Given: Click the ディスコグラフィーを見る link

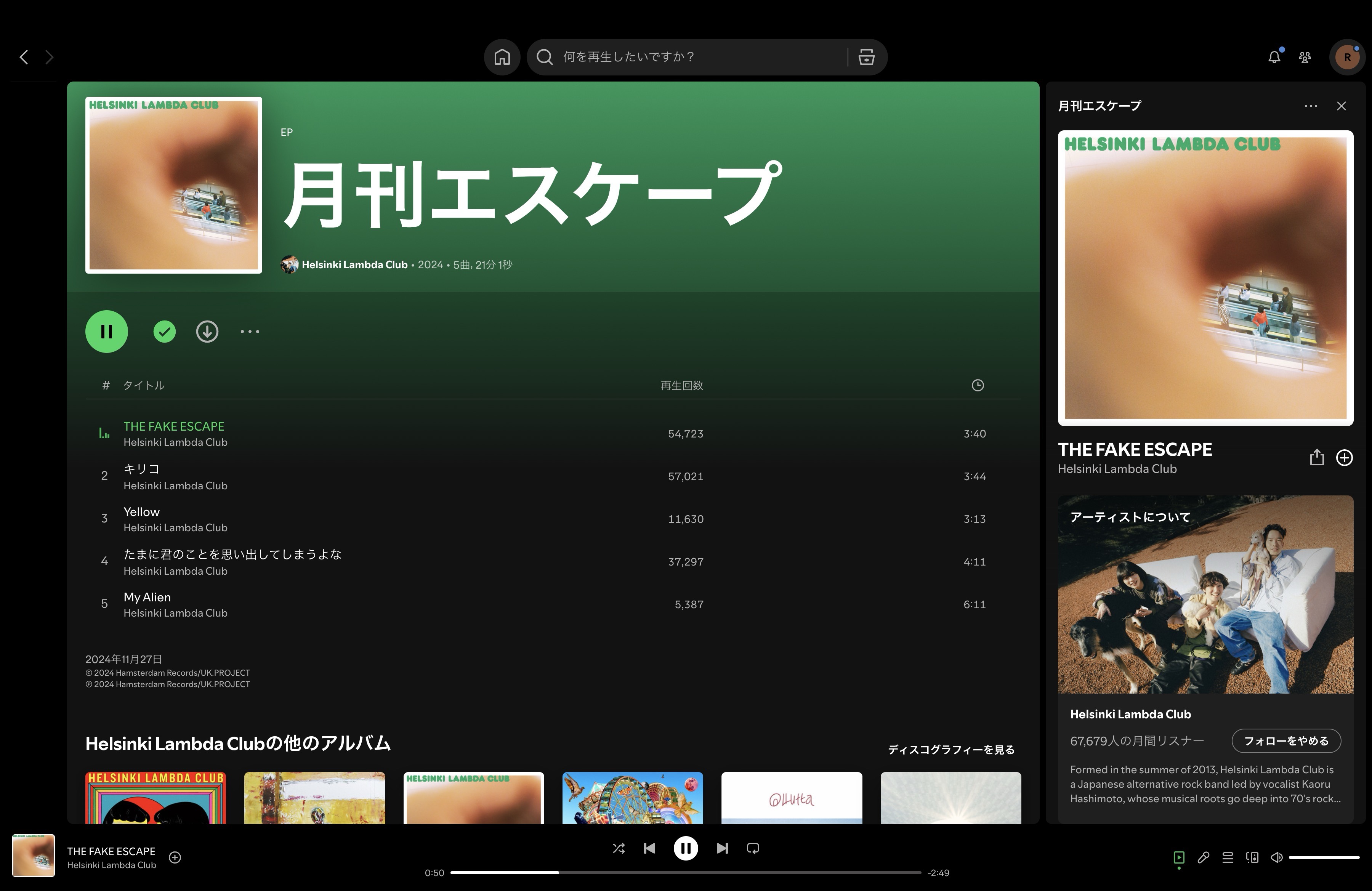Looking at the screenshot, I should click(x=950, y=750).
